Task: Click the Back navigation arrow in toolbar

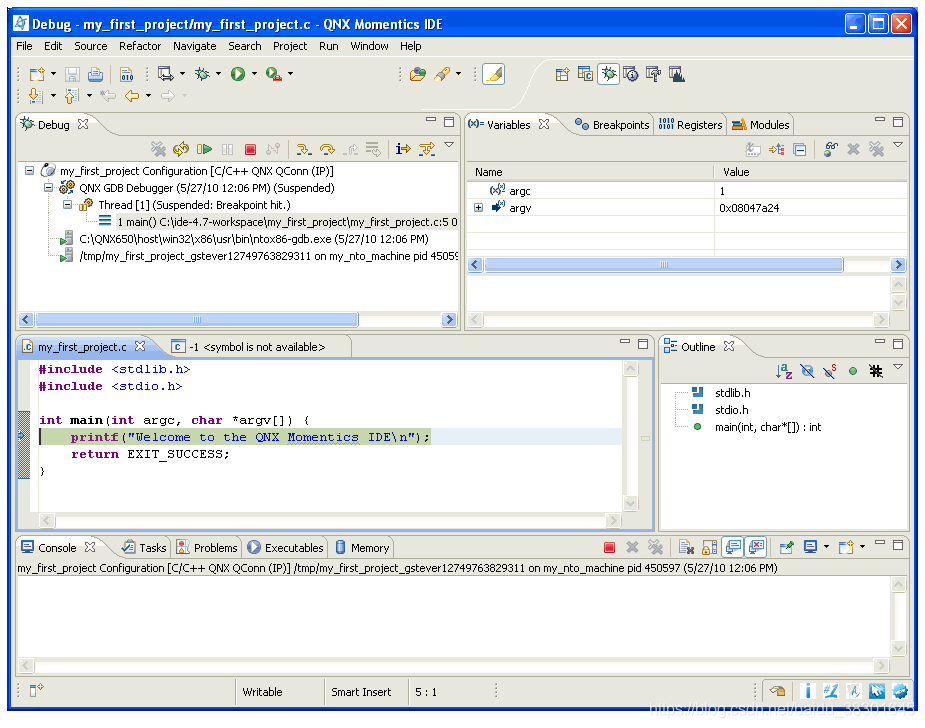Action: click(x=132, y=96)
